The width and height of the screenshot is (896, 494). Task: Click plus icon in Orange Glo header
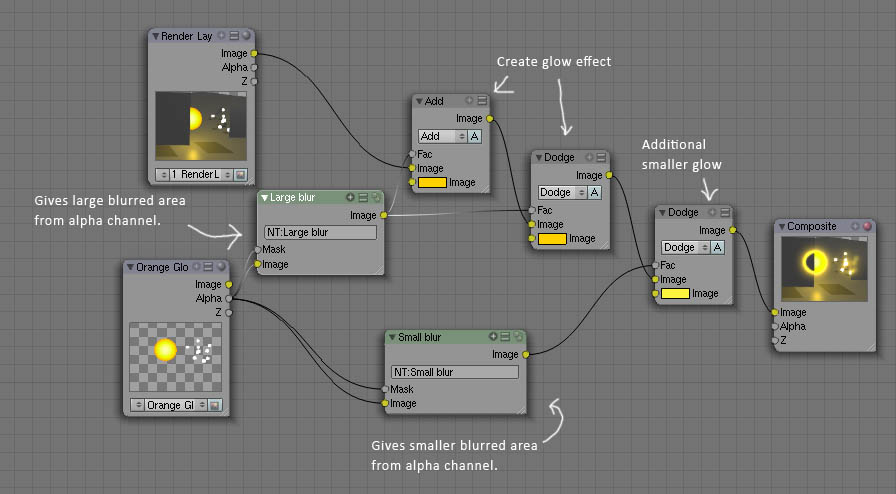click(x=197, y=266)
